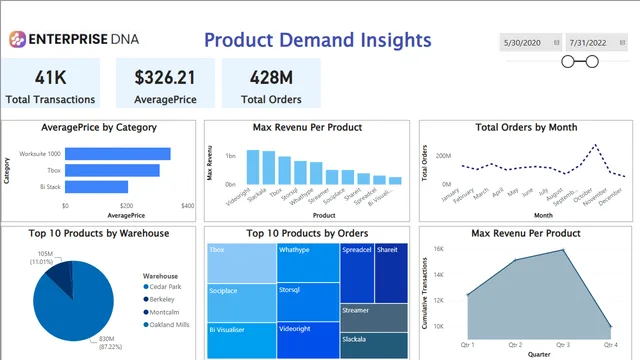Select the Storsql treemap tile
Screen dimensions: 640x360
(x=308, y=302)
